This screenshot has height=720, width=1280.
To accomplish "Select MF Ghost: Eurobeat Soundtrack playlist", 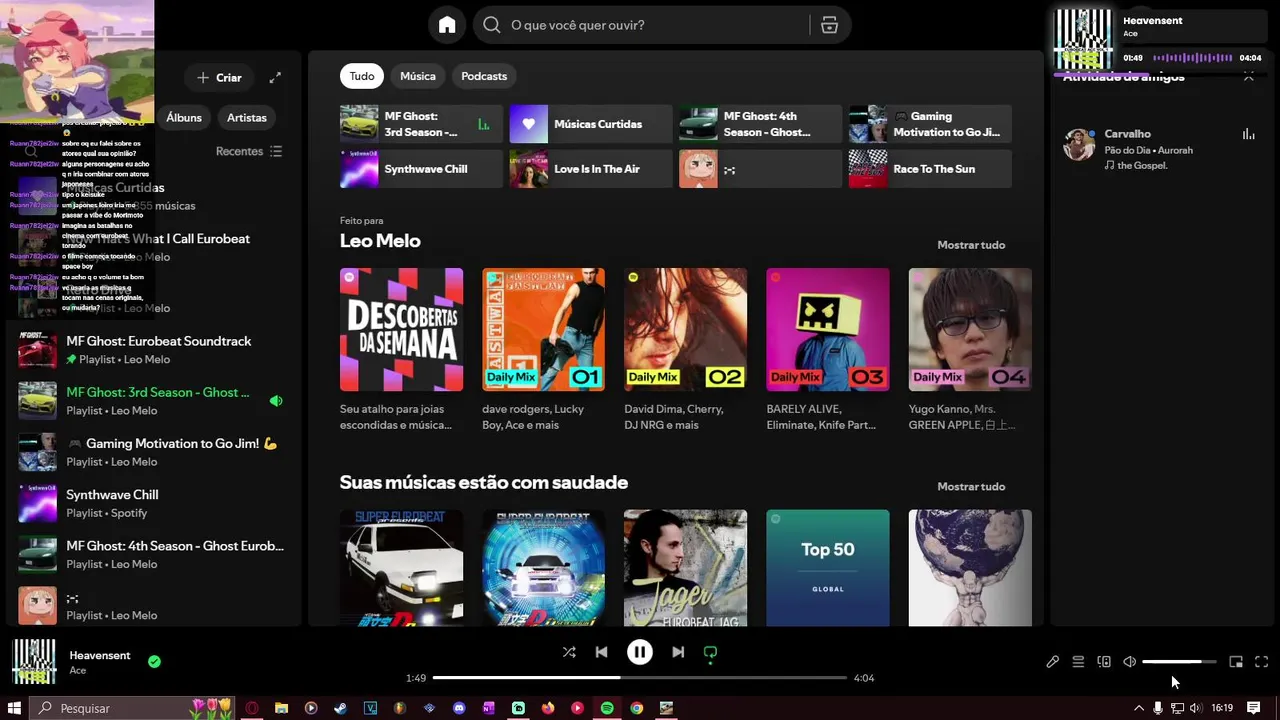I will point(152,350).
